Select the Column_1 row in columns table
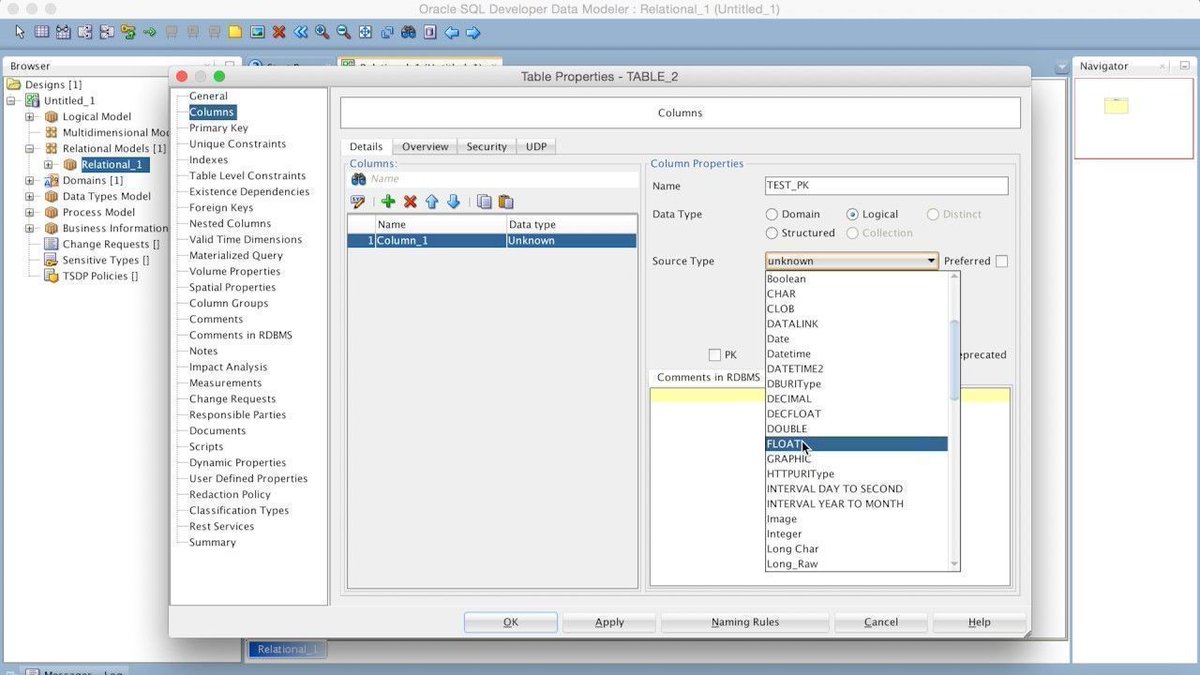This screenshot has height=675, width=1200. click(x=492, y=241)
